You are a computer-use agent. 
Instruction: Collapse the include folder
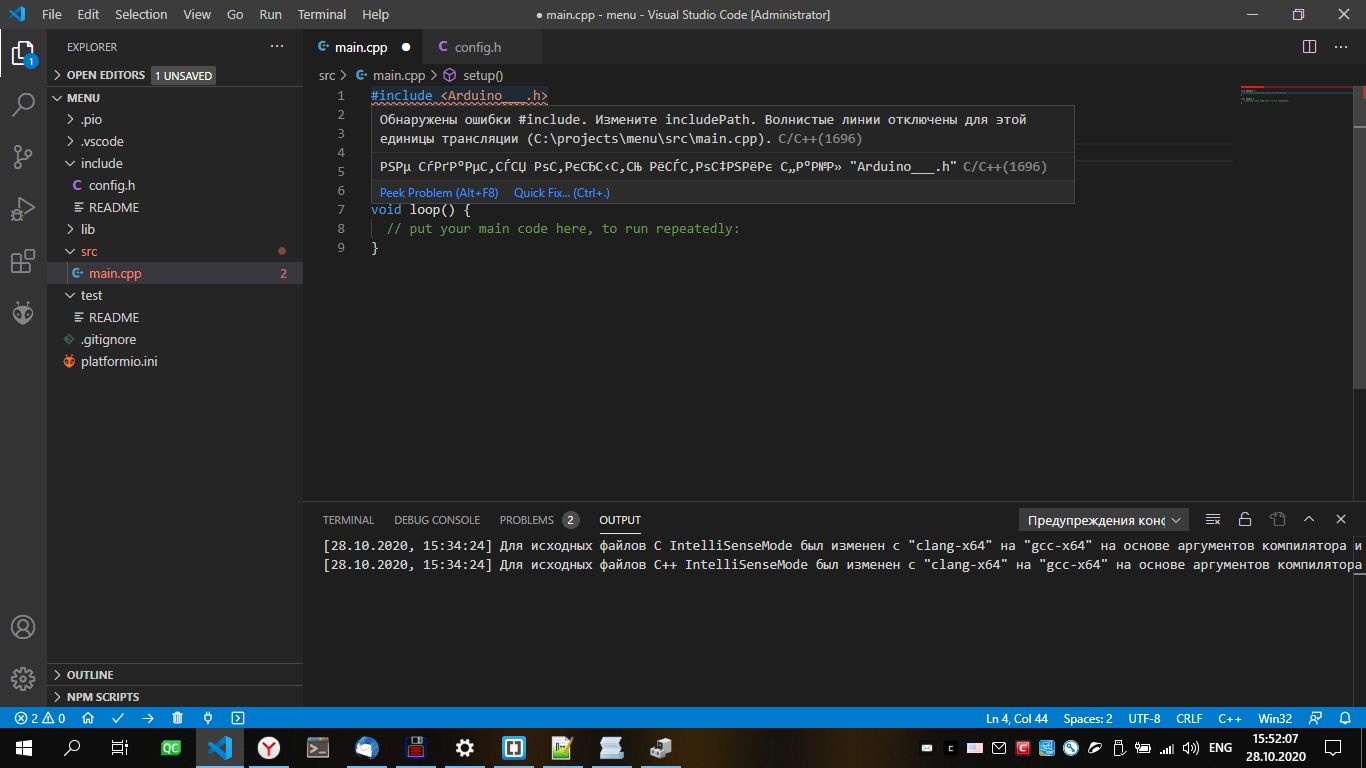[175, 163]
